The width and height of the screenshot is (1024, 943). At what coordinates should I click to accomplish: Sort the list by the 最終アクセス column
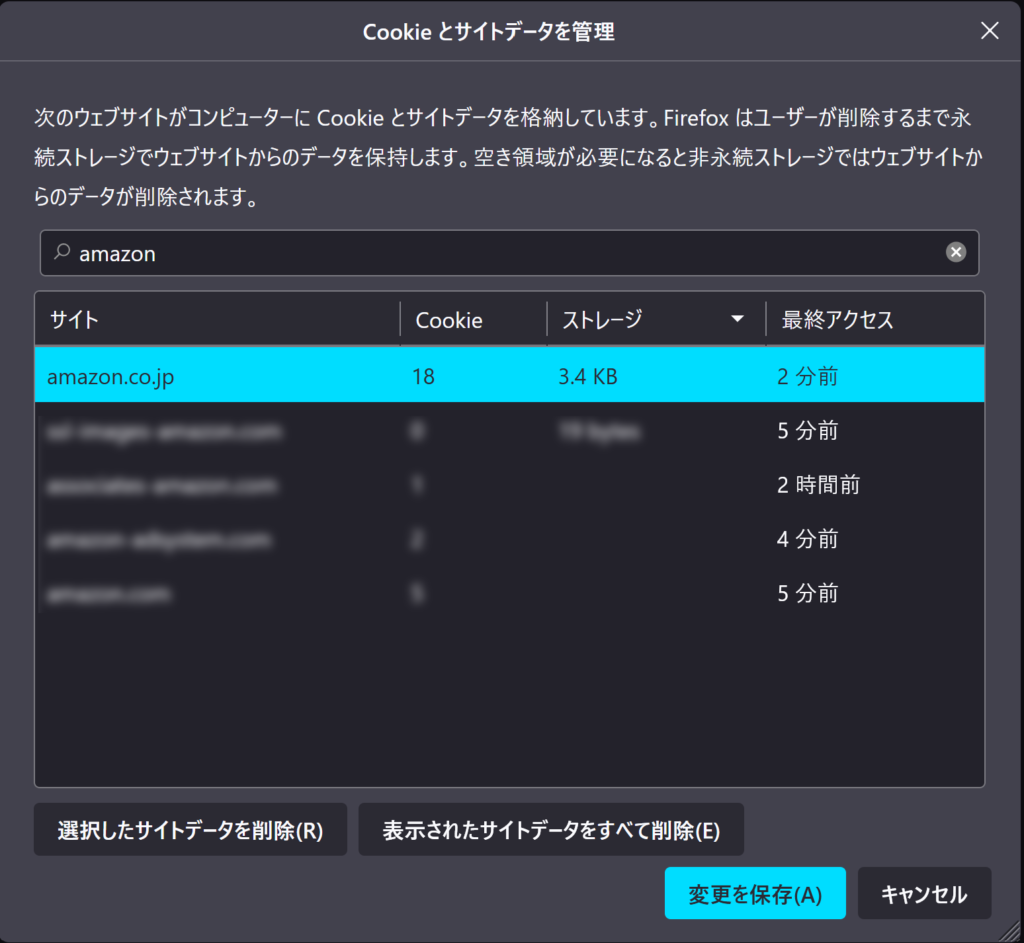click(875, 319)
